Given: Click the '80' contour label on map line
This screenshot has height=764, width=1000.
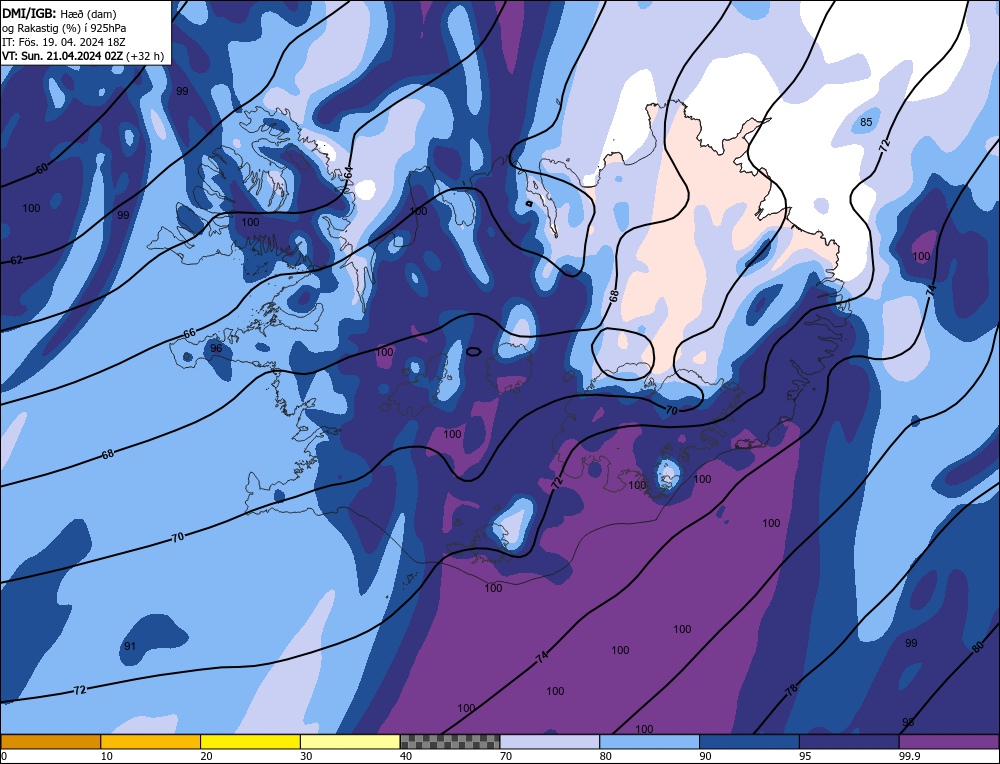Looking at the screenshot, I should pos(978,647).
